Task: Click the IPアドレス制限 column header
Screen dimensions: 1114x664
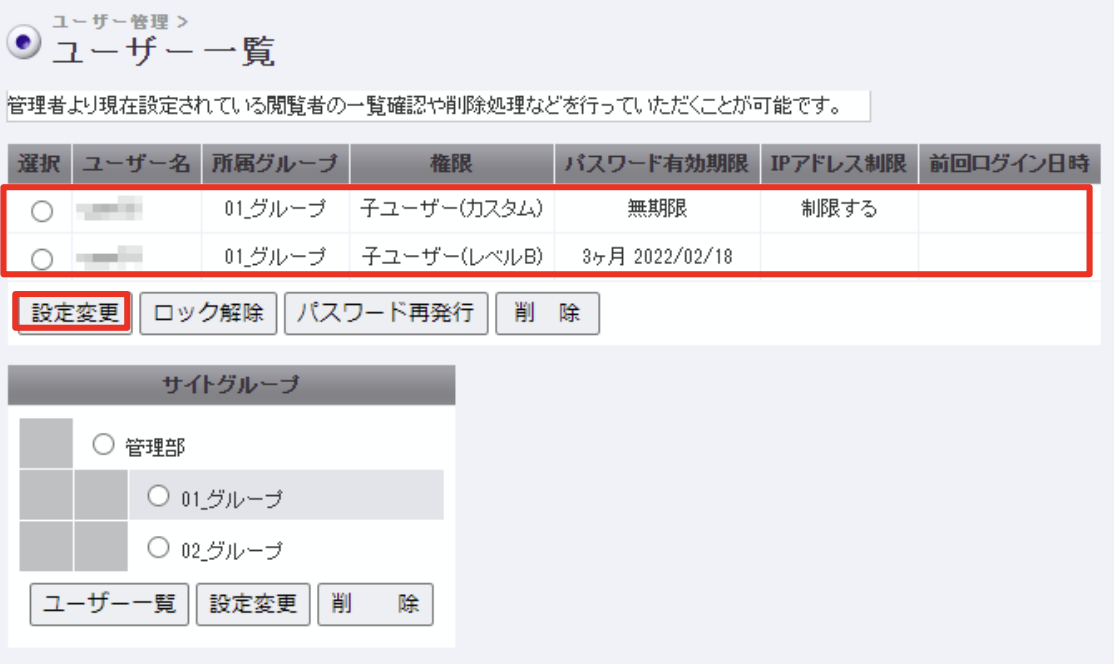Action: coord(839,164)
